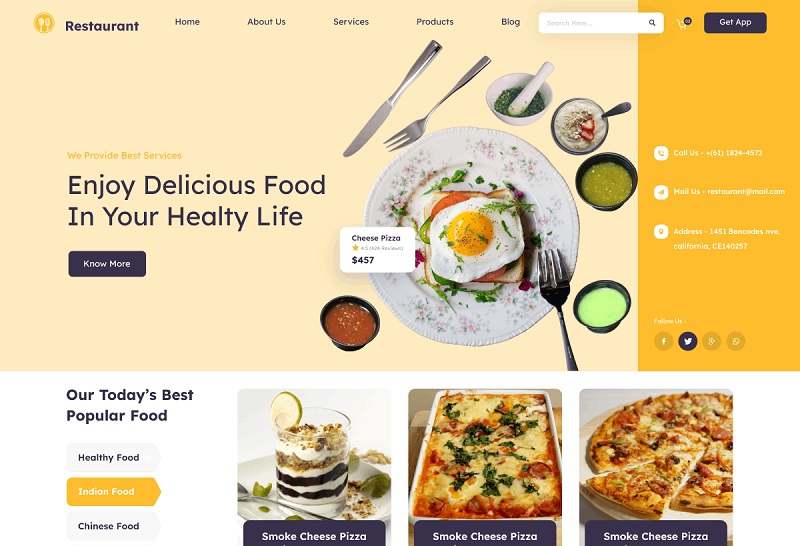Open the Facebook social icon
The height and width of the screenshot is (546, 800).
tap(664, 341)
